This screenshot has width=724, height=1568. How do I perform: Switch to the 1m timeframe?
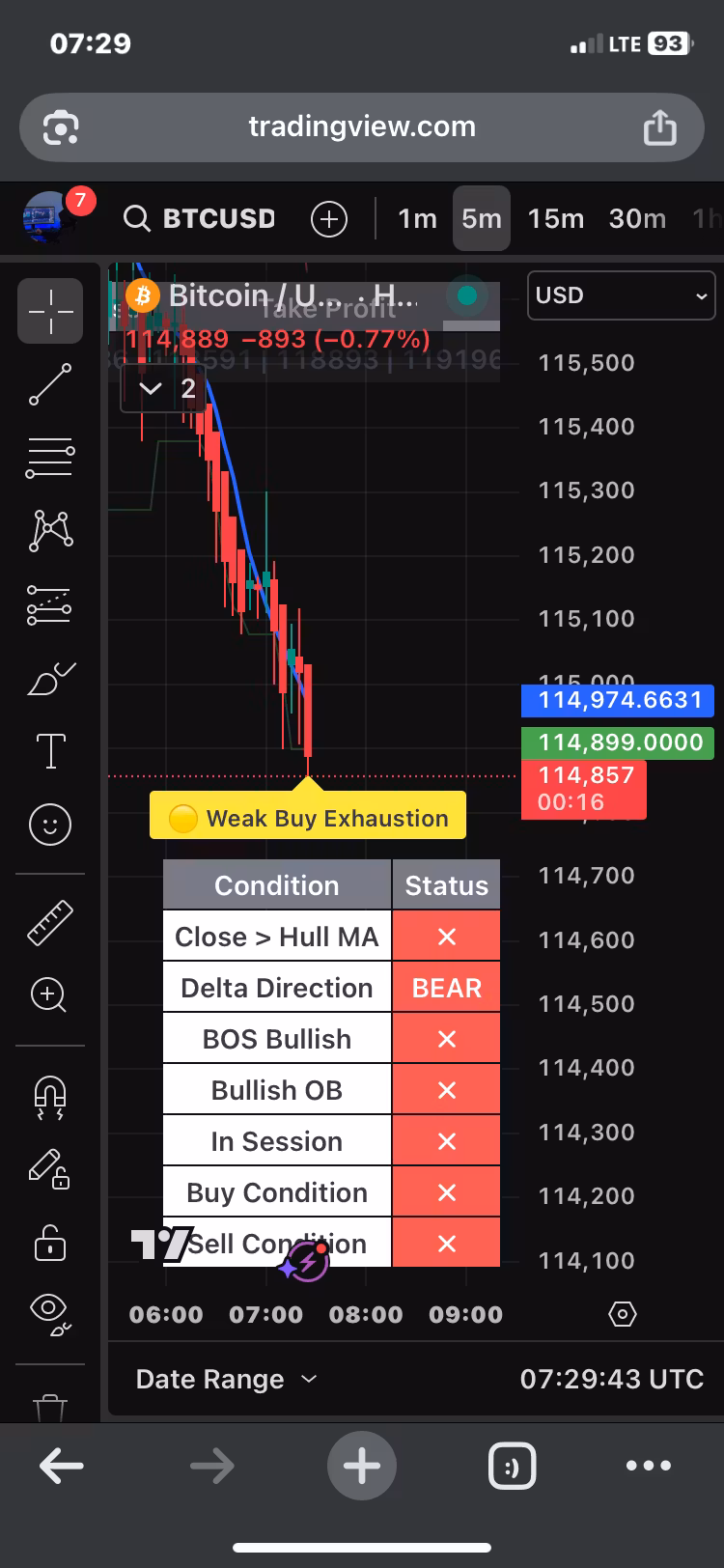click(417, 219)
